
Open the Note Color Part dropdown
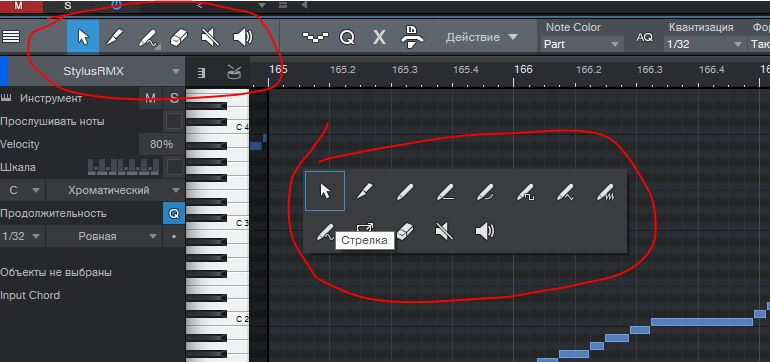(581, 44)
